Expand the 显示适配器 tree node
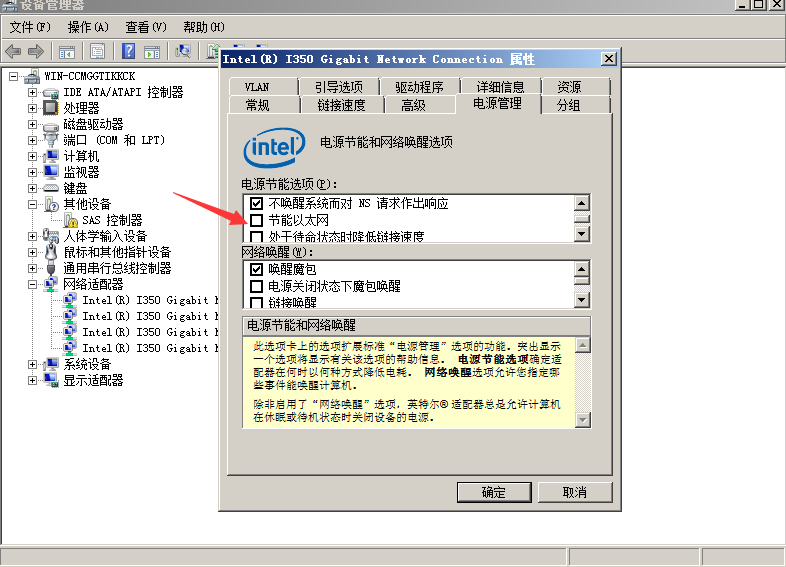The image size is (786, 567). point(32,381)
